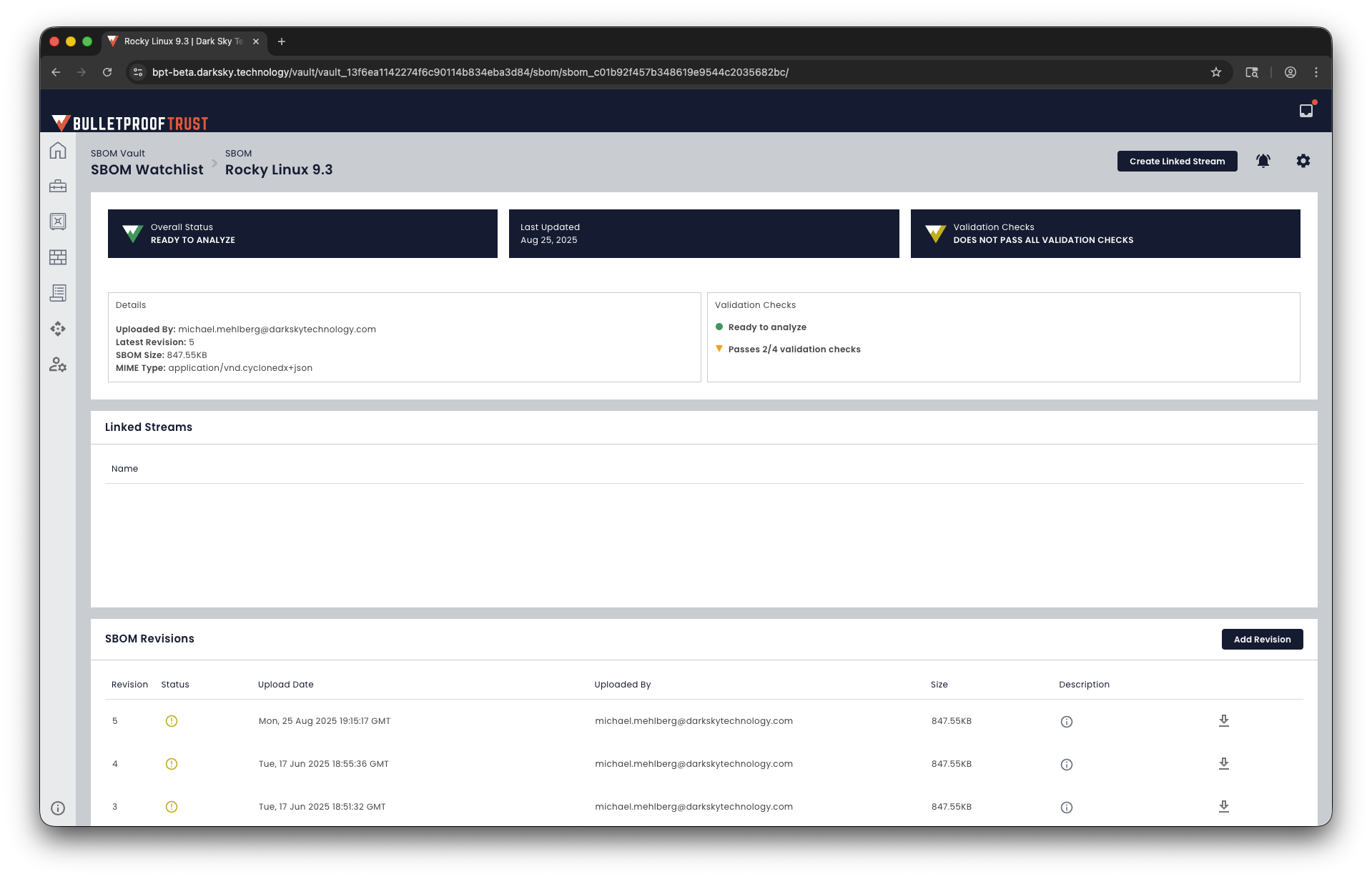The width and height of the screenshot is (1372, 879).
Task: Show description info for revision 3
Action: (1067, 808)
